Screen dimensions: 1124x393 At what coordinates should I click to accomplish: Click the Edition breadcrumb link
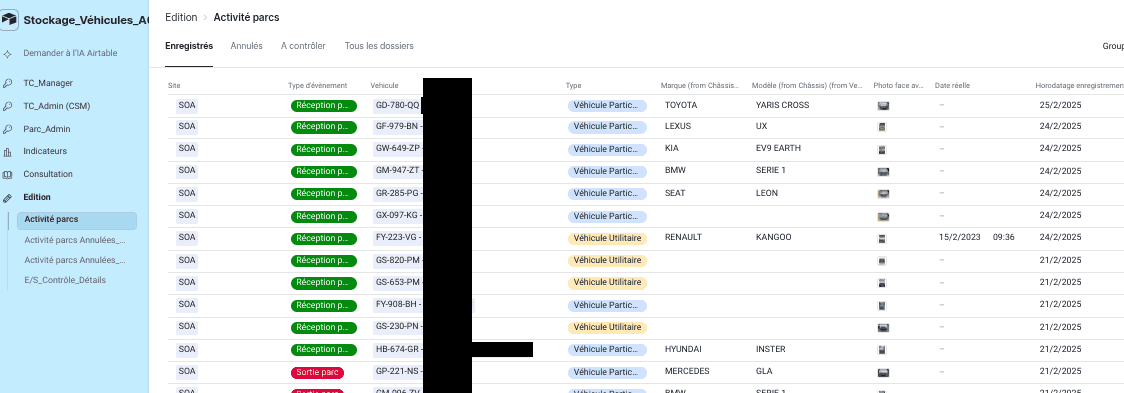coord(181,17)
